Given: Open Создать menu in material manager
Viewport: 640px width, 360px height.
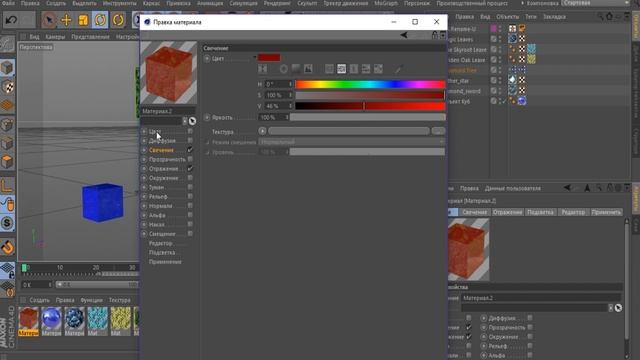Looking at the screenshot, I should click(x=40, y=300).
